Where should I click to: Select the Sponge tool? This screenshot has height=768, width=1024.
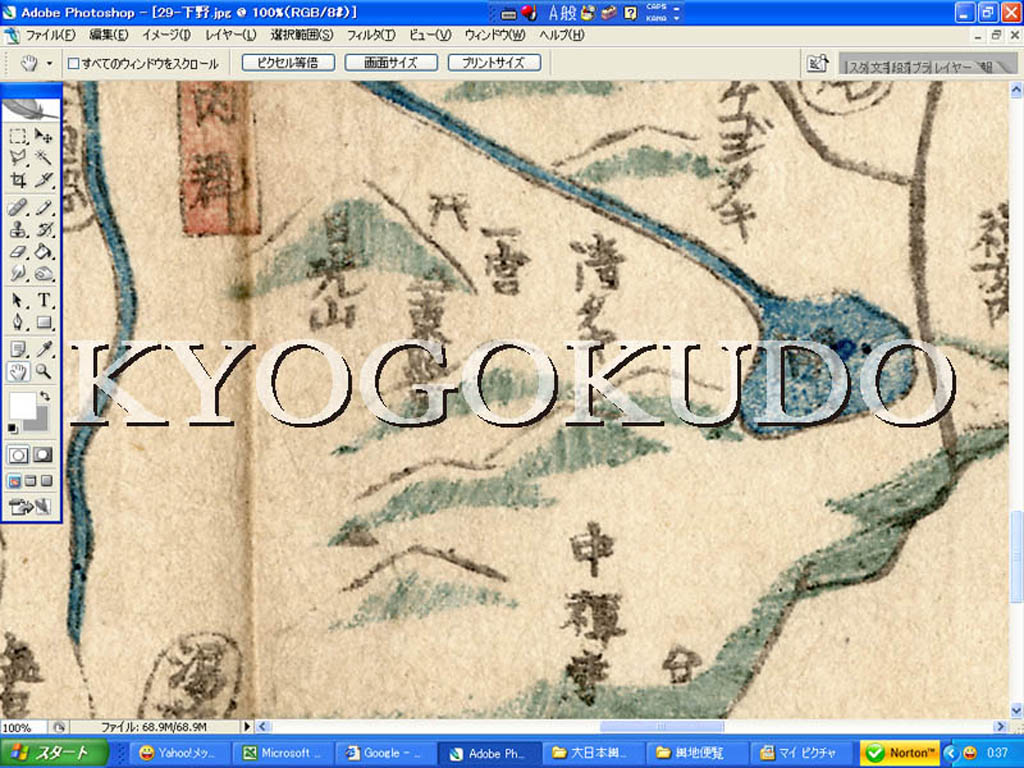point(43,273)
